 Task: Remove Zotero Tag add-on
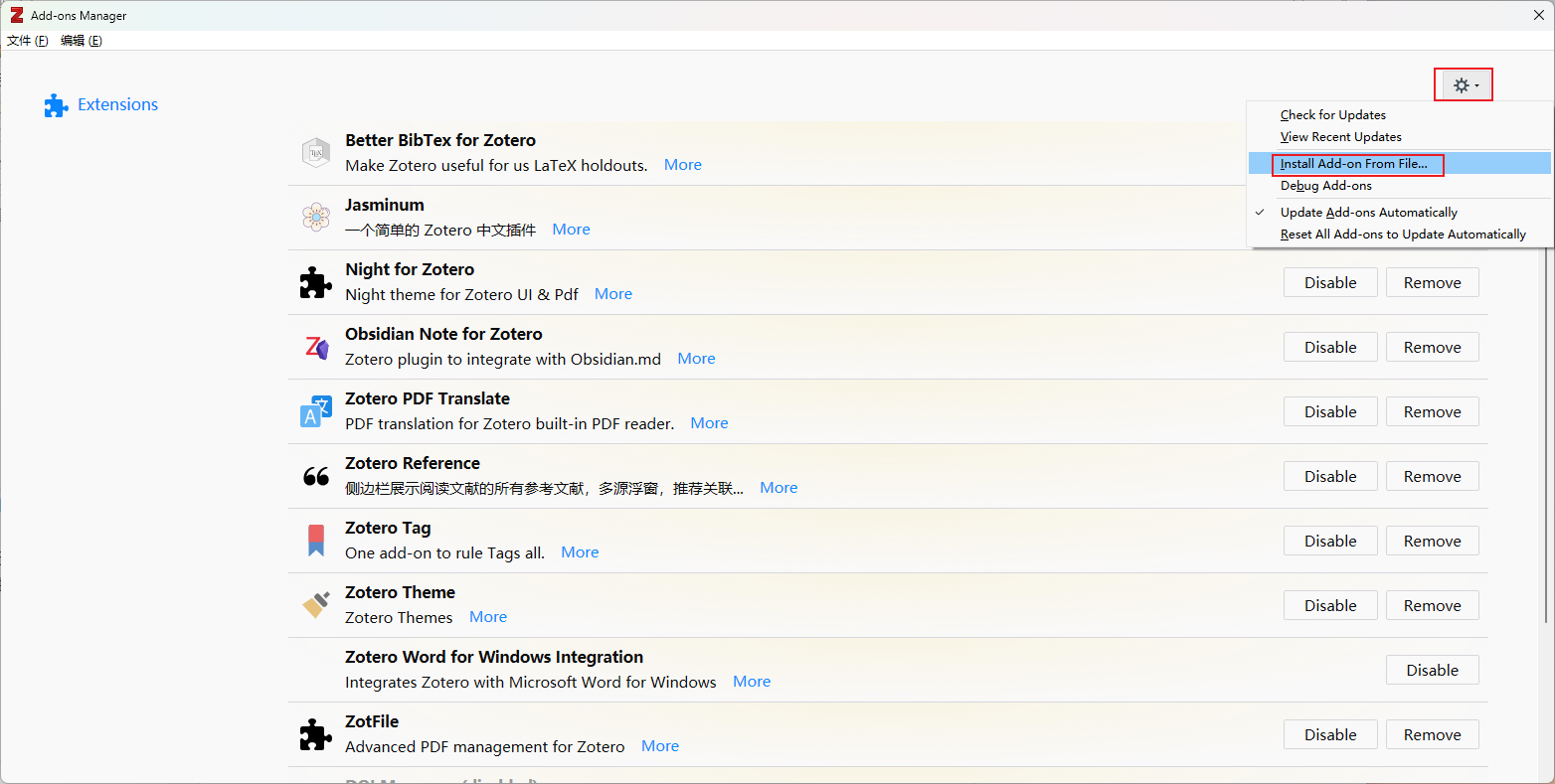[1433, 541]
